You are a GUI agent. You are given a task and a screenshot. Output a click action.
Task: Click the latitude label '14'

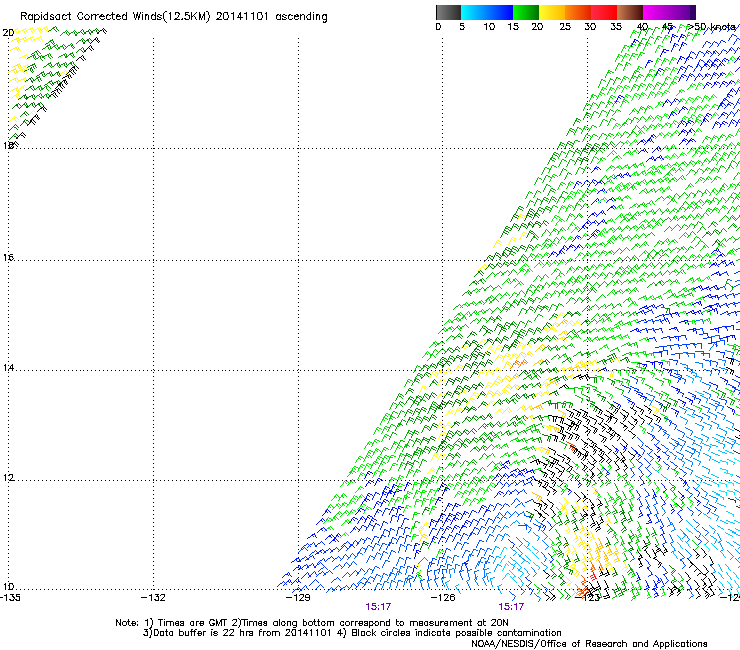pyautogui.click(x=8, y=368)
